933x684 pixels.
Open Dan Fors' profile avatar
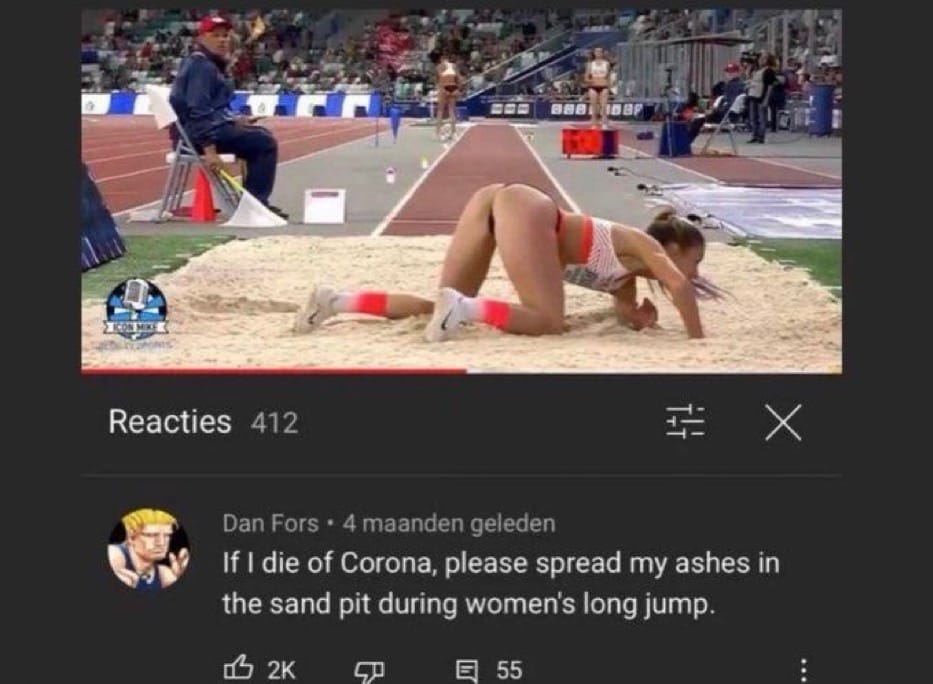[x=149, y=548]
